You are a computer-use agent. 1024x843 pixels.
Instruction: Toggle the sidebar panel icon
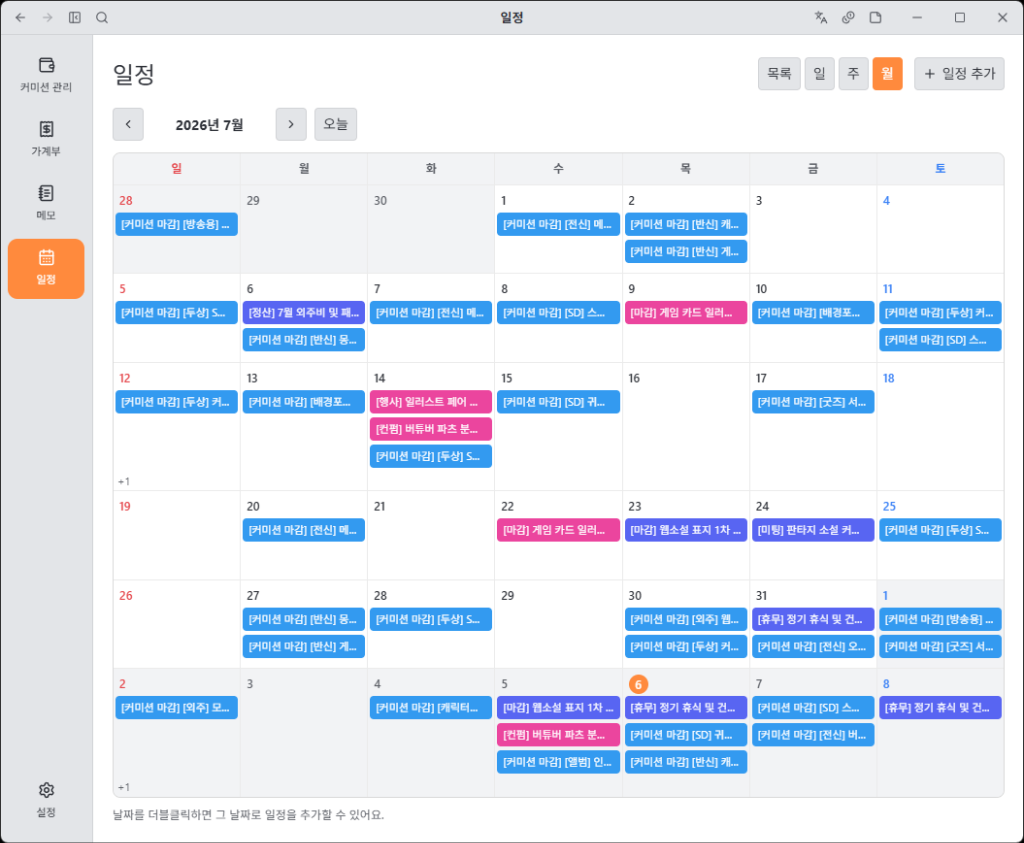(75, 18)
